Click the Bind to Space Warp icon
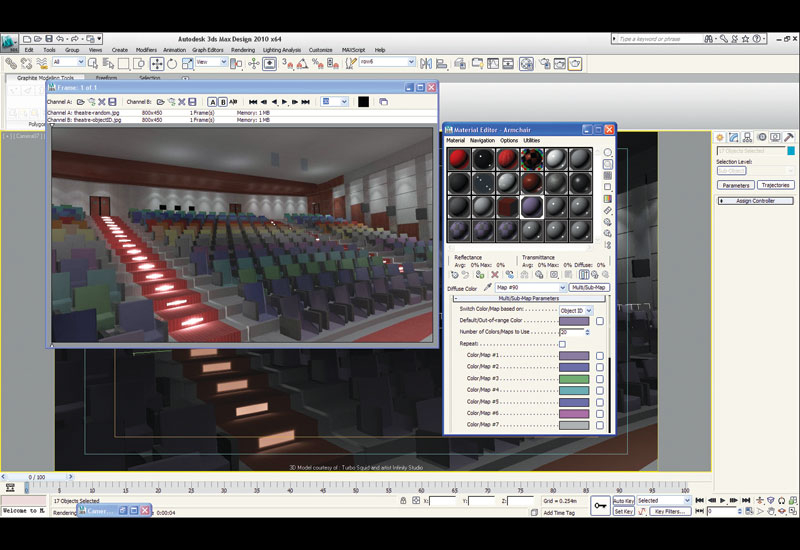 [x=42, y=63]
